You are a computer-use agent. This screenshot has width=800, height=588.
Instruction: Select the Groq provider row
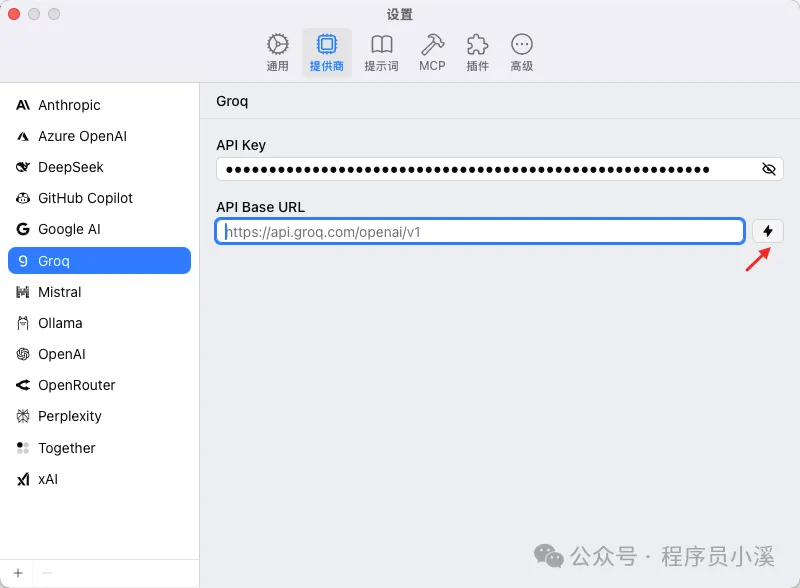coord(99,261)
